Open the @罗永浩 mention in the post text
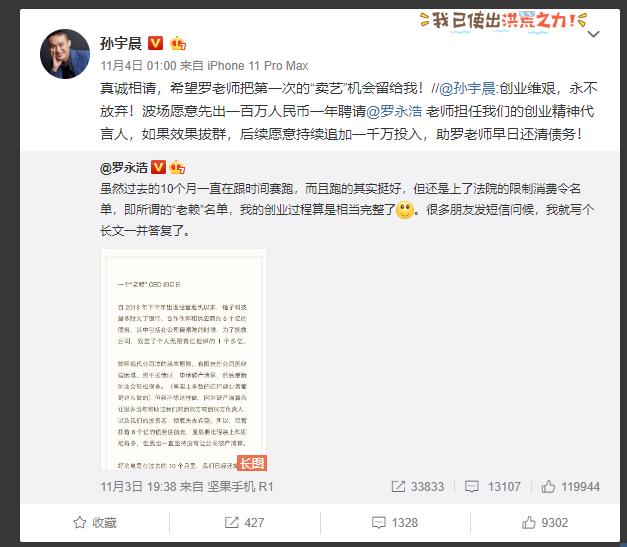 pos(394,111)
